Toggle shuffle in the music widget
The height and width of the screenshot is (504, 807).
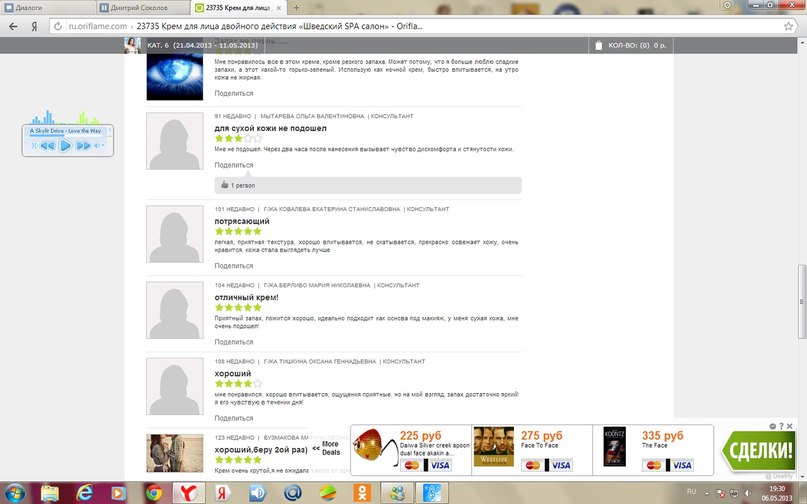click(x=34, y=146)
